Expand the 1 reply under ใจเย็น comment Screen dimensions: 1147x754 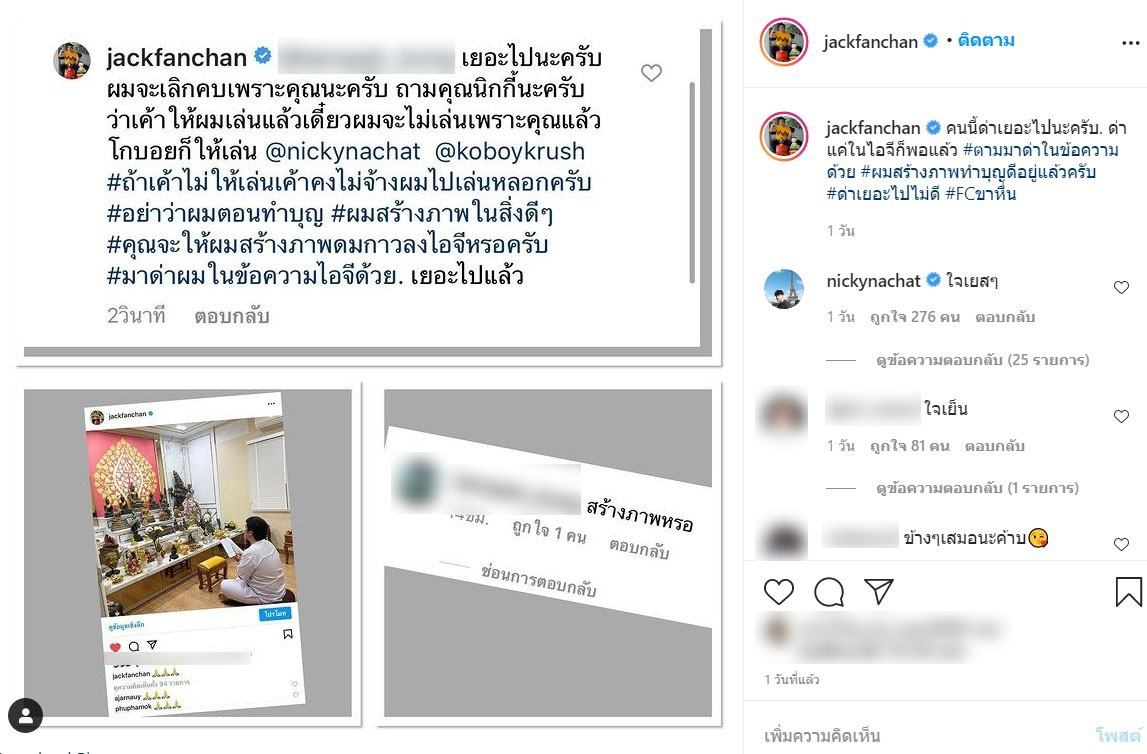[977, 488]
